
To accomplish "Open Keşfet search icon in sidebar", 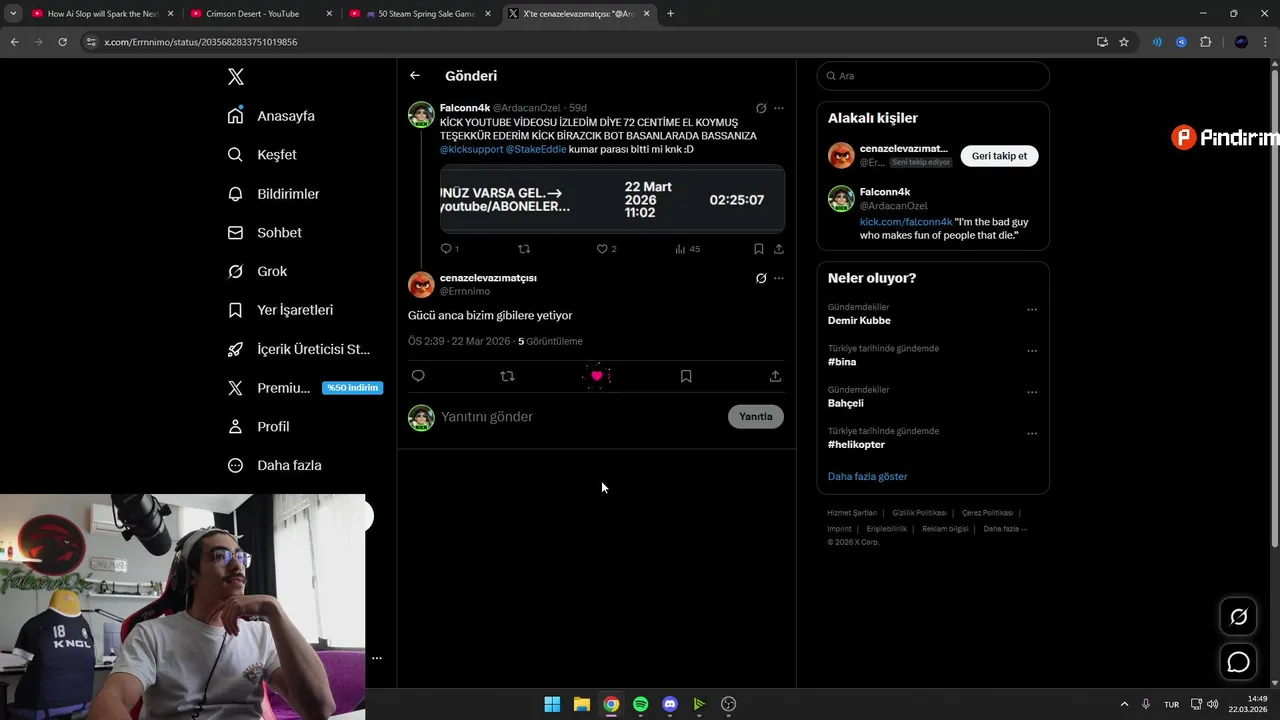I will tap(235, 154).
